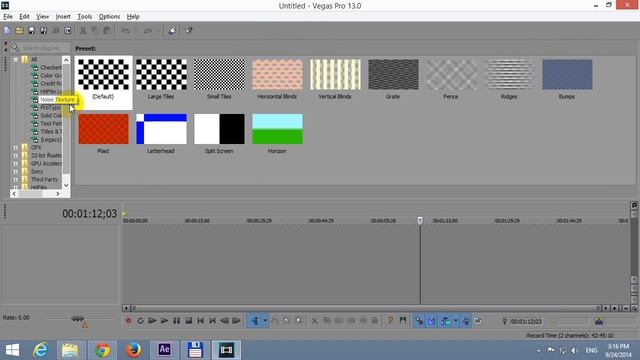Select the Large Tiles preset
The image size is (640, 360).
[x=161, y=80]
